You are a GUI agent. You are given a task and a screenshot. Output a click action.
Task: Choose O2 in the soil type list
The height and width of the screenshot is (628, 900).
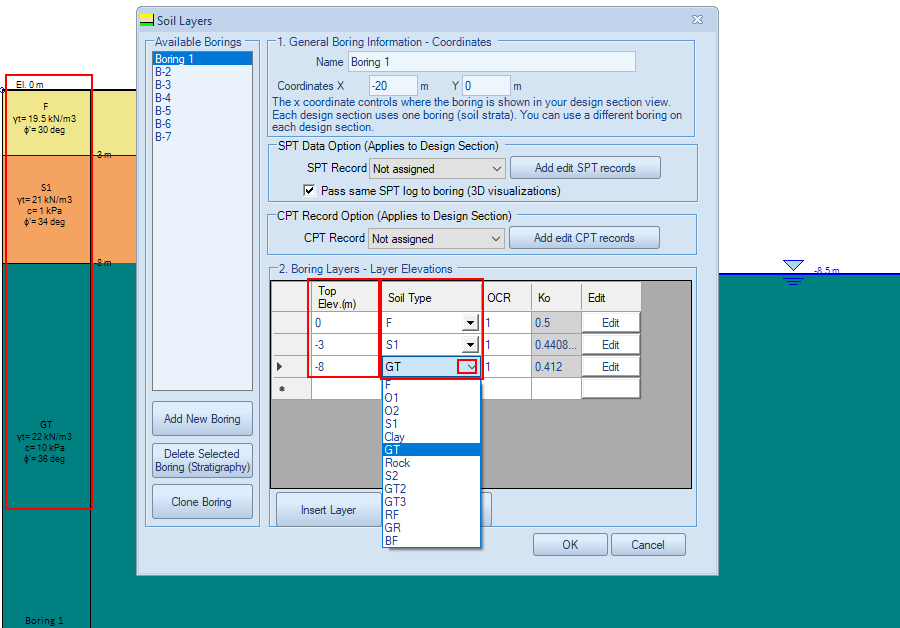431,411
